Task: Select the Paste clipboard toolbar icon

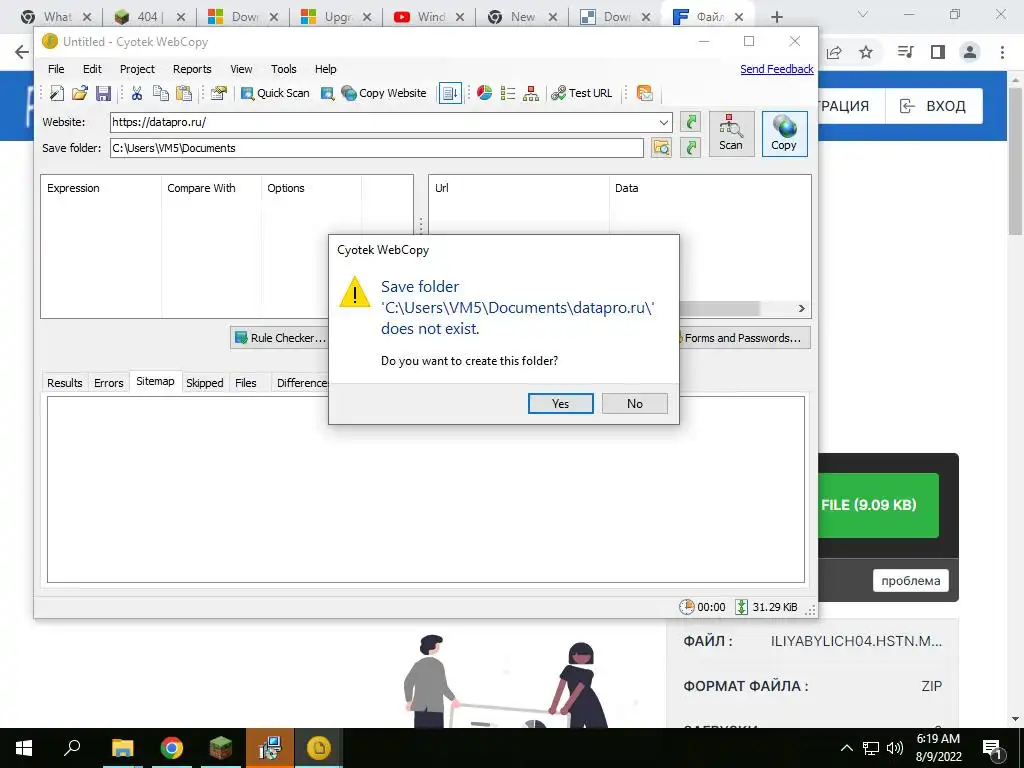Action: point(184,93)
